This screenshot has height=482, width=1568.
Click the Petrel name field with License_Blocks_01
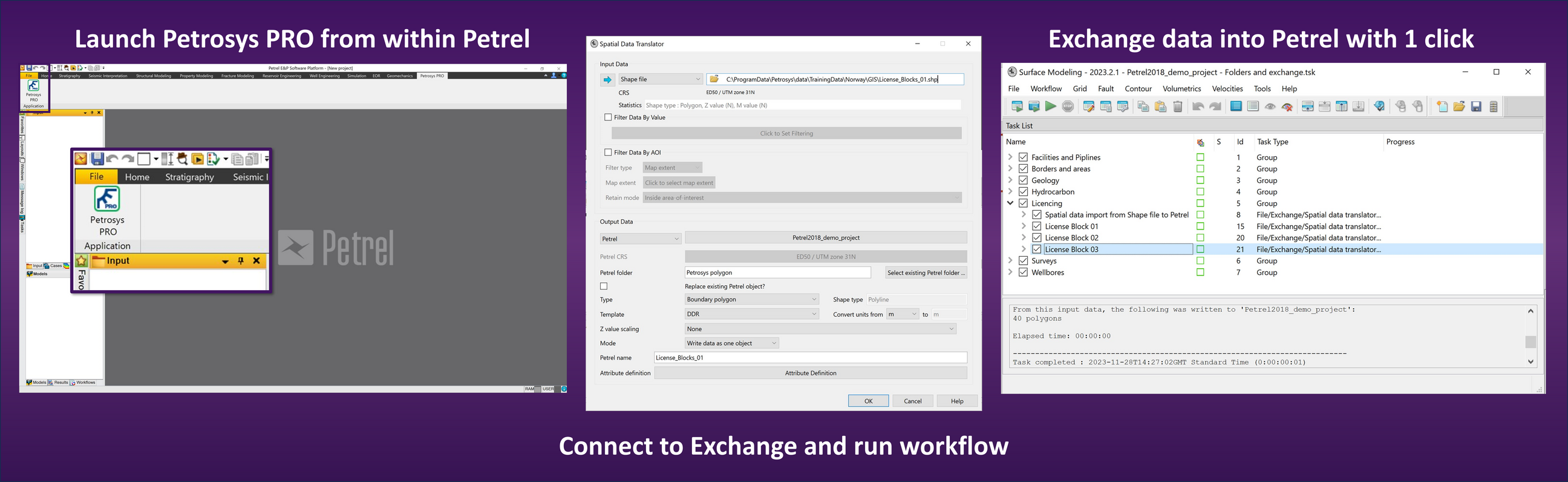810,358
